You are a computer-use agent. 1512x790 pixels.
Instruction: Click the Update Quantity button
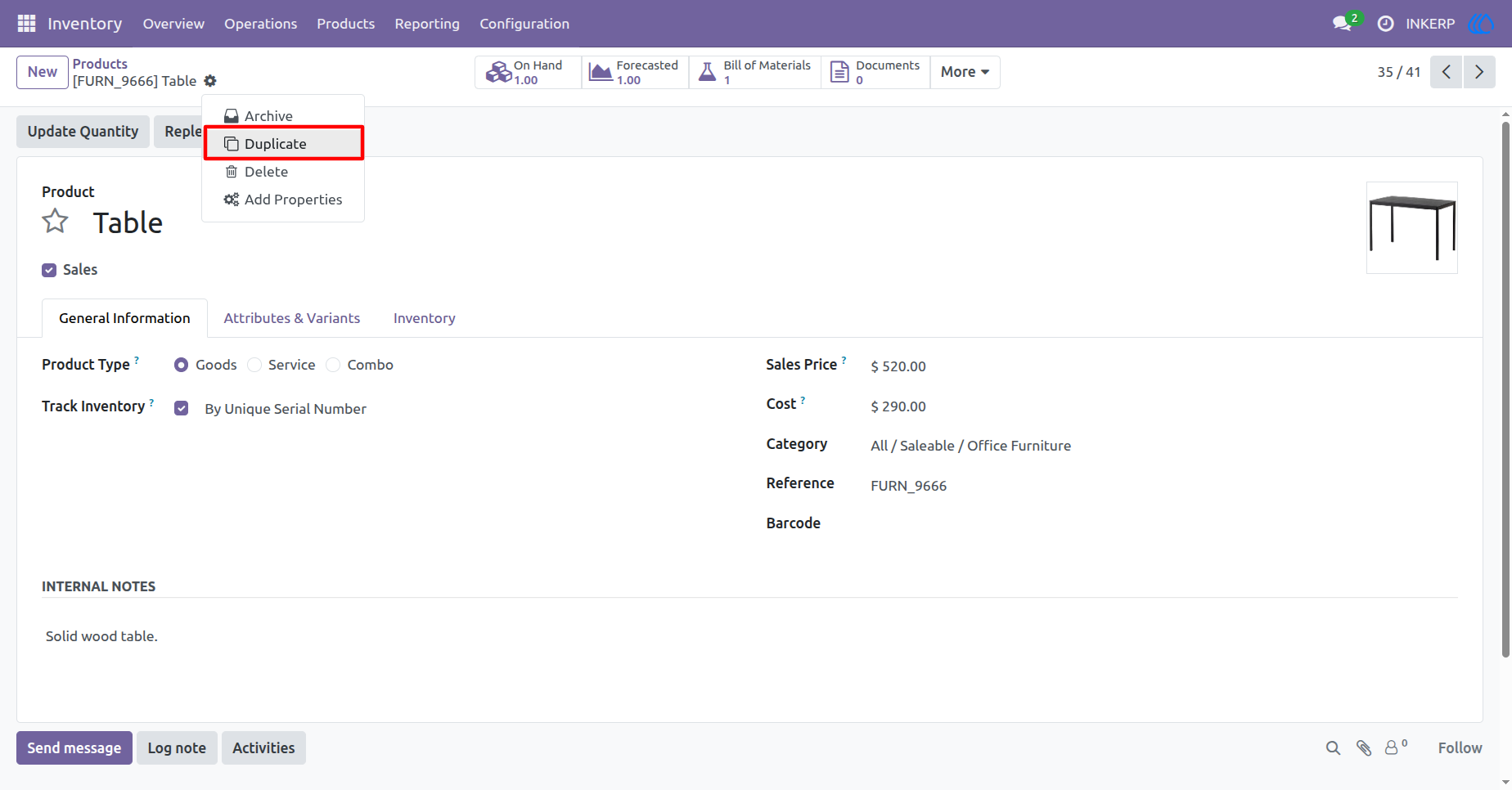click(83, 132)
